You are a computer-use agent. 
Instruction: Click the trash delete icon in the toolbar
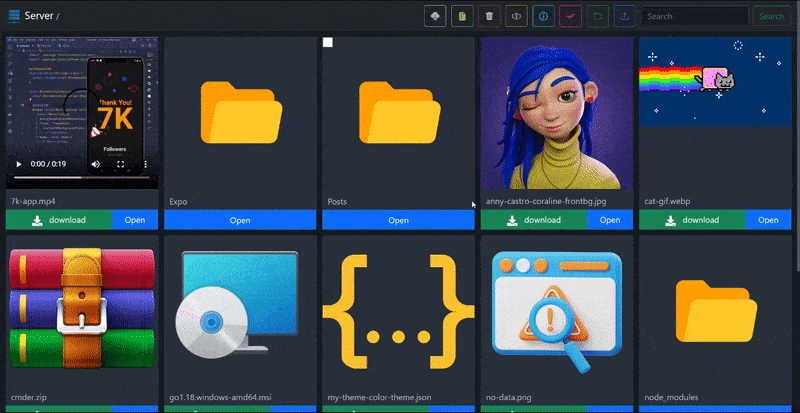pyautogui.click(x=489, y=16)
